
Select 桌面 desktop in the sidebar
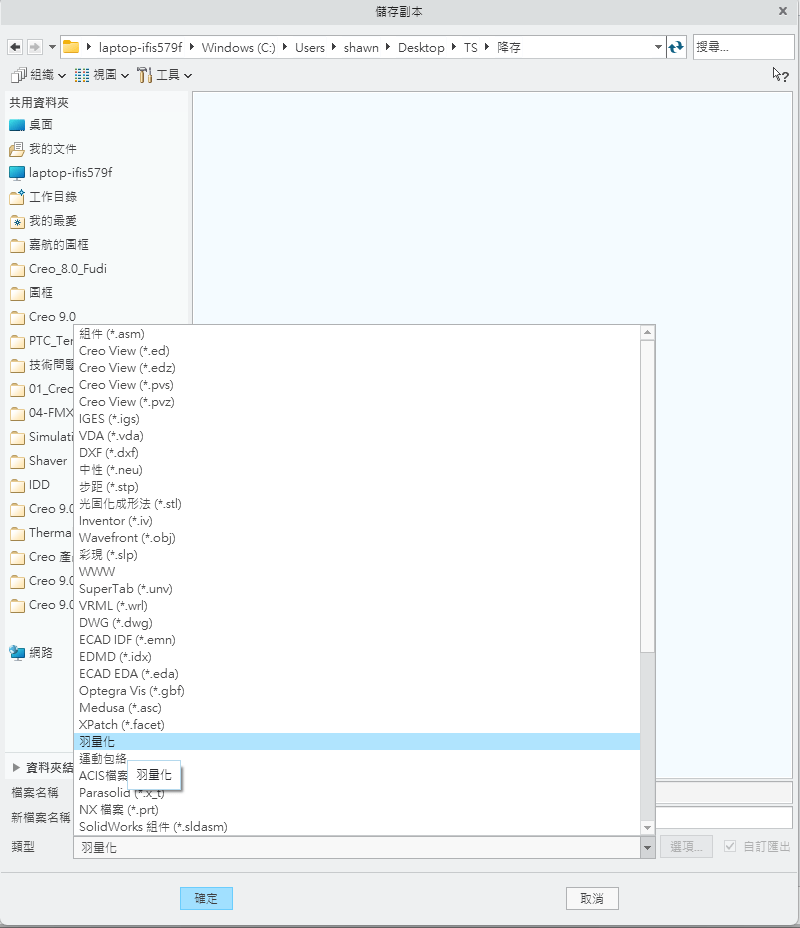pyautogui.click(x=40, y=125)
